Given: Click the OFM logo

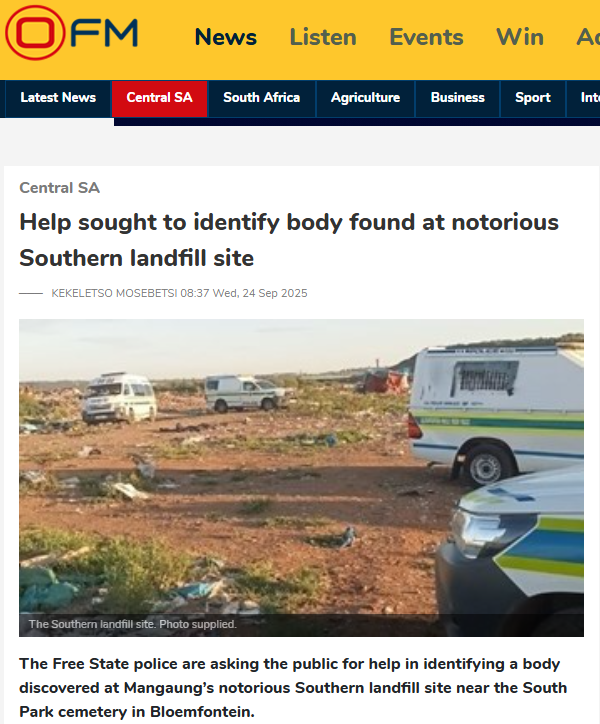Looking at the screenshot, I should [72, 33].
